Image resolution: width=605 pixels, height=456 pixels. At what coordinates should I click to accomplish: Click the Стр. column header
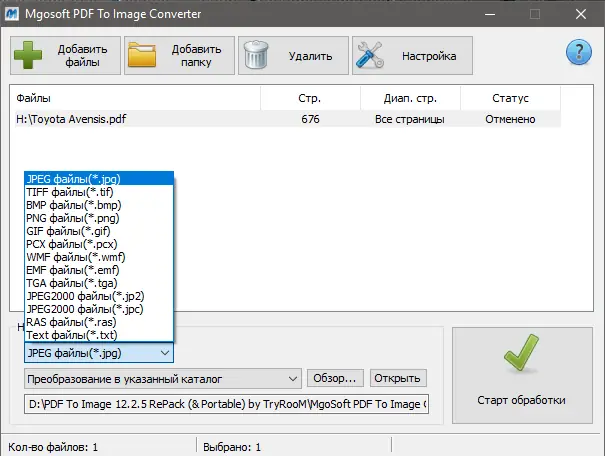(310, 98)
